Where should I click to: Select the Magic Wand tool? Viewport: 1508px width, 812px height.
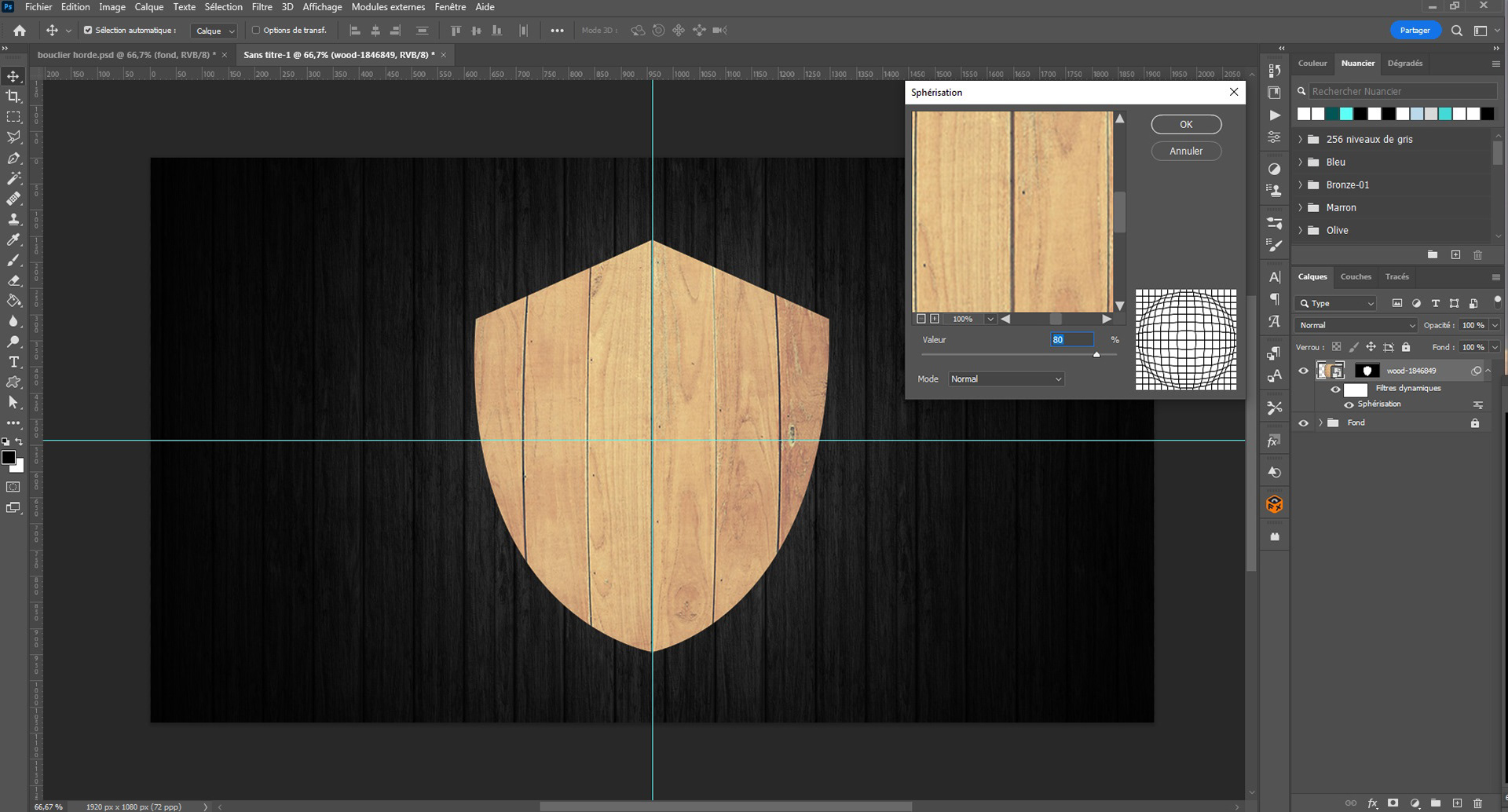tap(13, 178)
